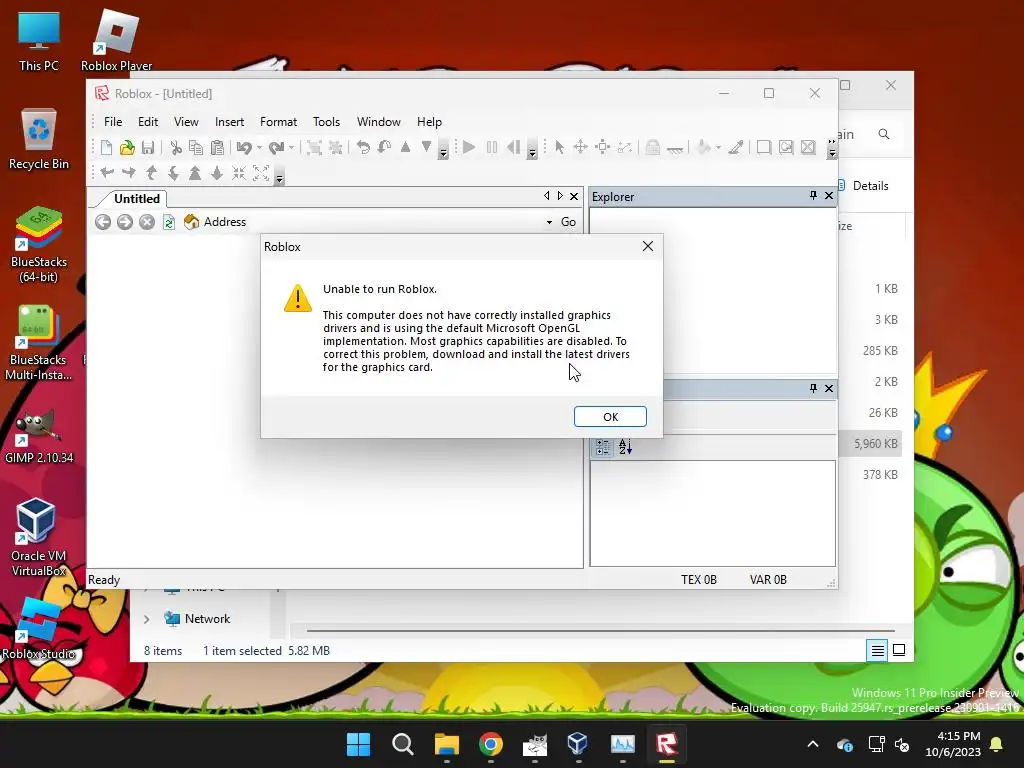Click OK in the Roblox error dialog
The height and width of the screenshot is (768, 1024).
(610, 417)
